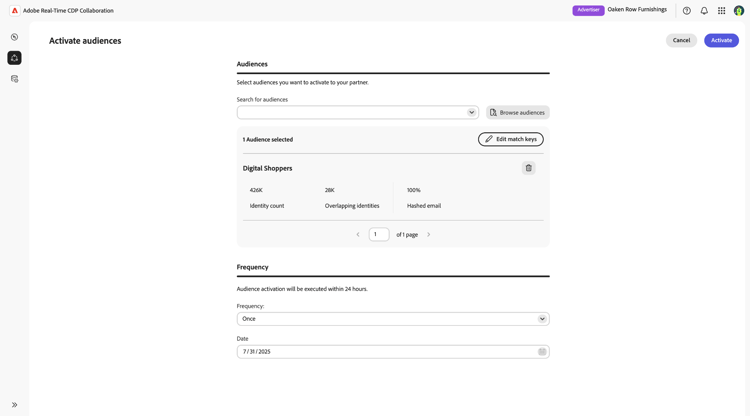Select the highlighted audiences sidebar icon

point(14,58)
